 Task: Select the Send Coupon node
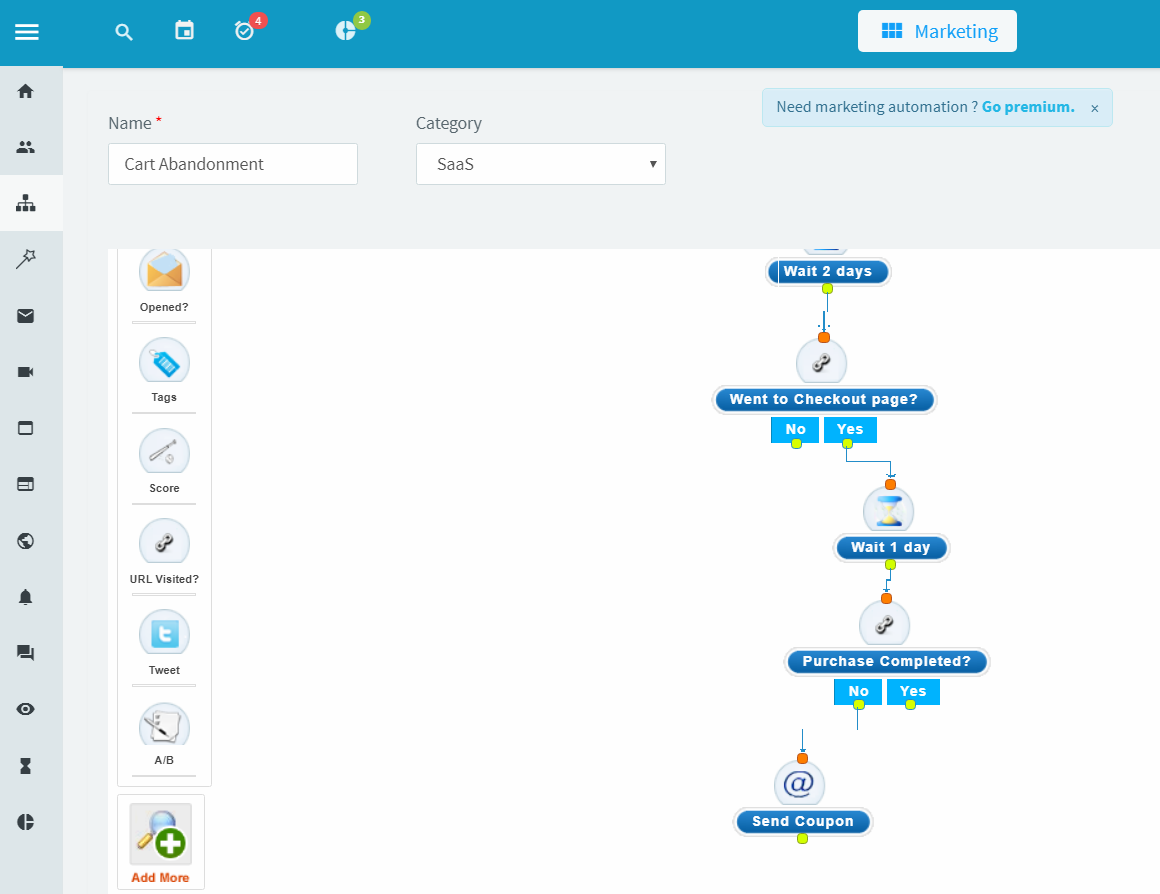(x=802, y=821)
